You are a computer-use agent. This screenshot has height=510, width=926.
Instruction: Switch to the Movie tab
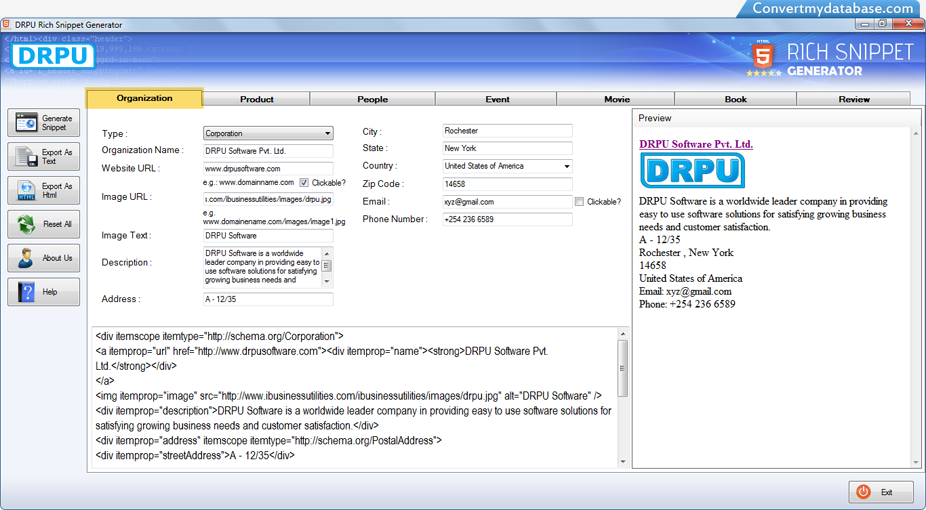[x=617, y=99]
